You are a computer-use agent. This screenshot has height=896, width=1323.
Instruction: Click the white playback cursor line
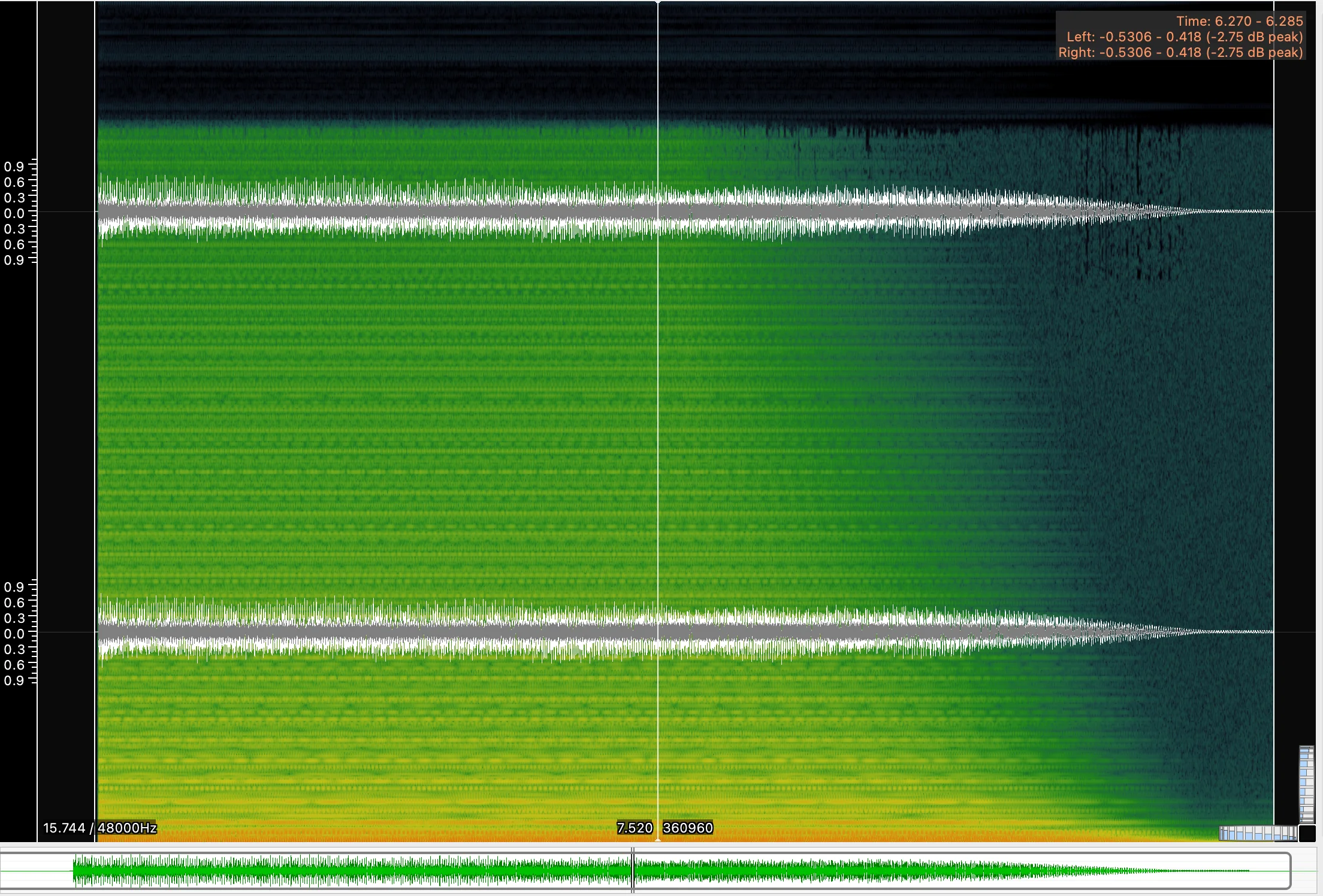(658, 419)
